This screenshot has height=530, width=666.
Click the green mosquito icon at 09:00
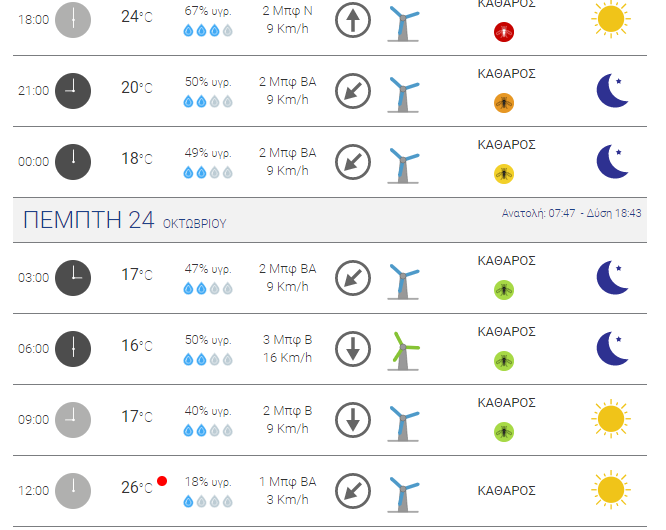click(504, 432)
